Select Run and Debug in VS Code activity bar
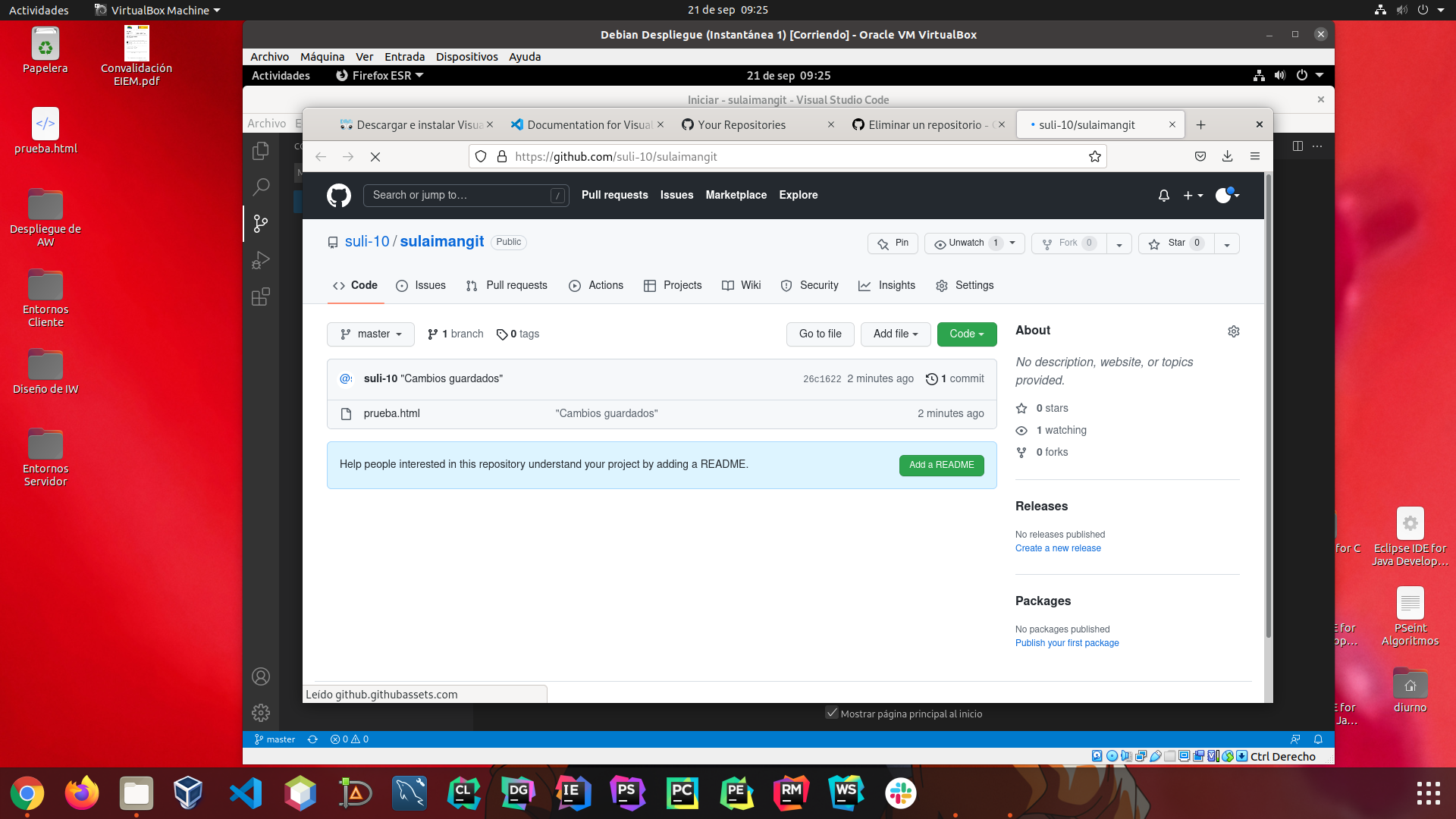The width and height of the screenshot is (1456, 819). click(x=261, y=261)
